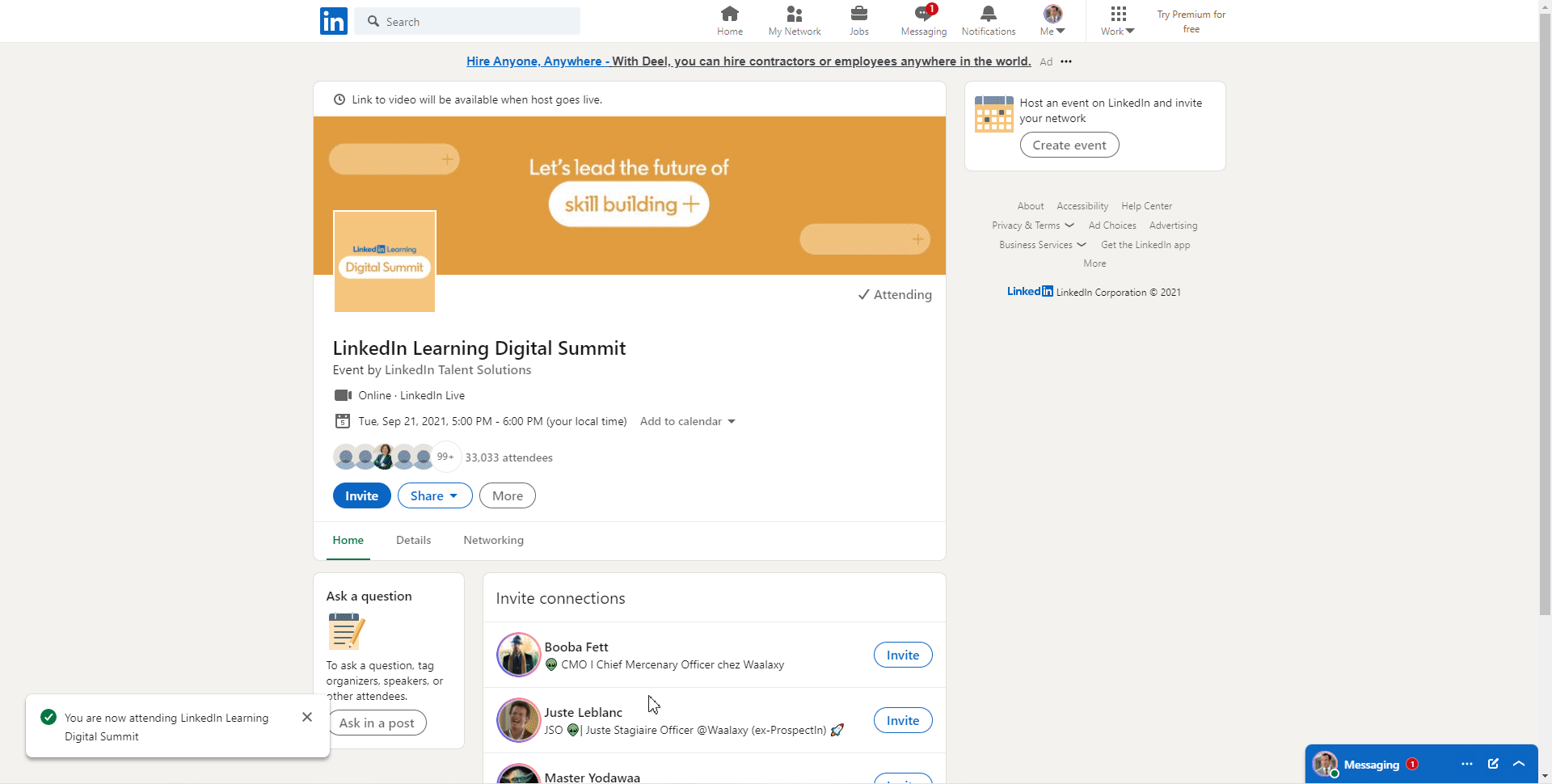Open Juste Leblanc's profile picture
The image size is (1552, 784).
[x=518, y=720]
